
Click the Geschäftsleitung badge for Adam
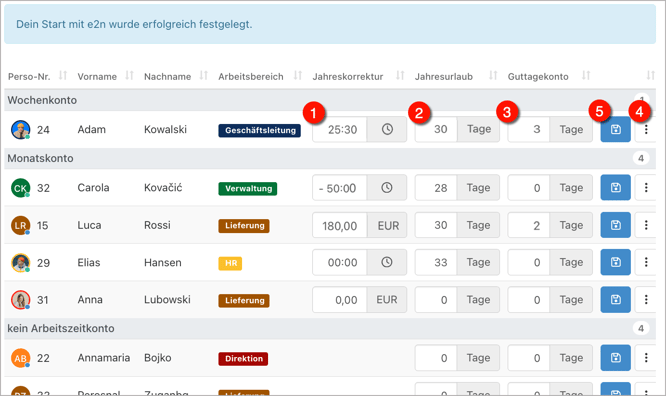260,130
